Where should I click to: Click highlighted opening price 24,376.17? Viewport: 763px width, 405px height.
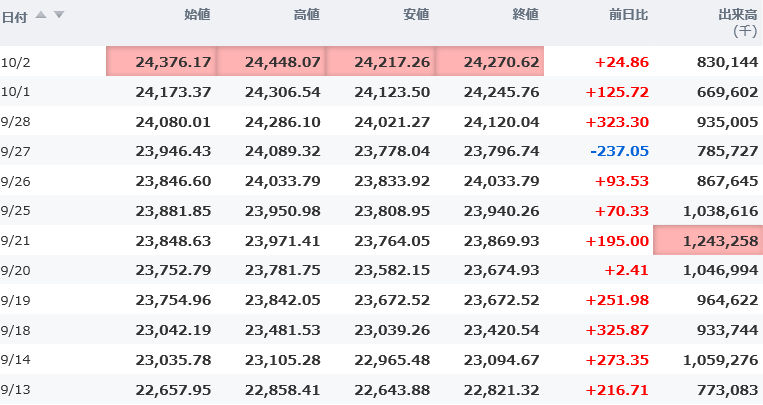tap(161, 61)
